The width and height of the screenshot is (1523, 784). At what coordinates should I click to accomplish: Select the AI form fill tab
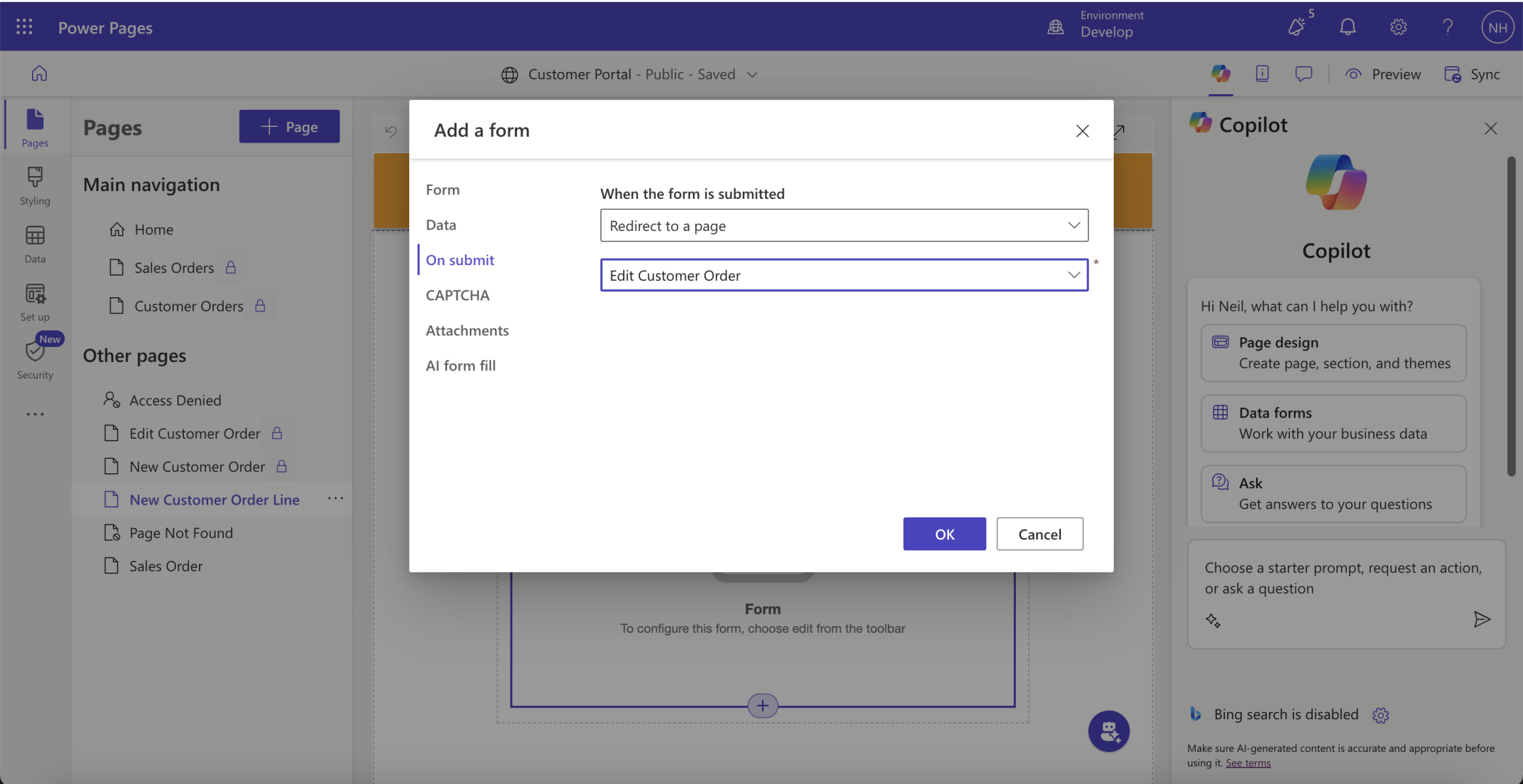pos(461,366)
